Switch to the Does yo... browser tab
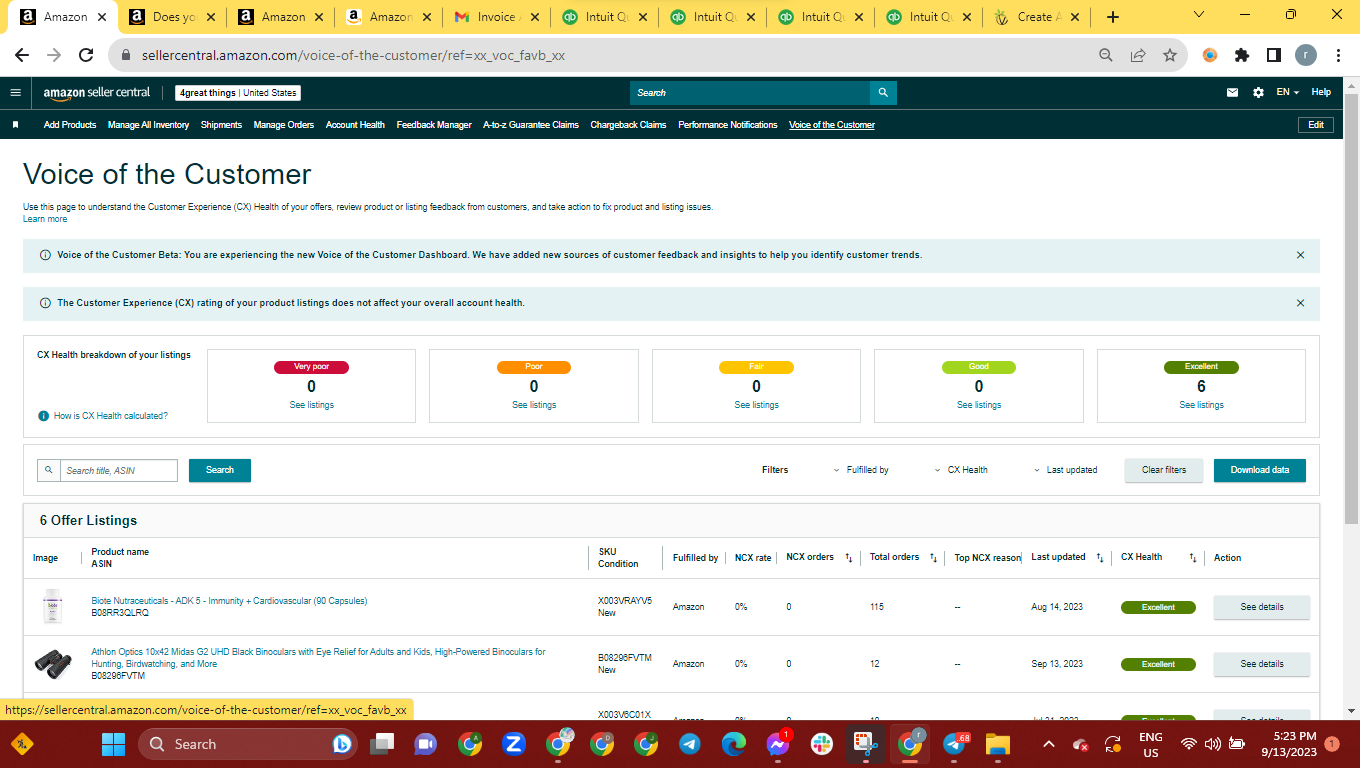 (170, 17)
